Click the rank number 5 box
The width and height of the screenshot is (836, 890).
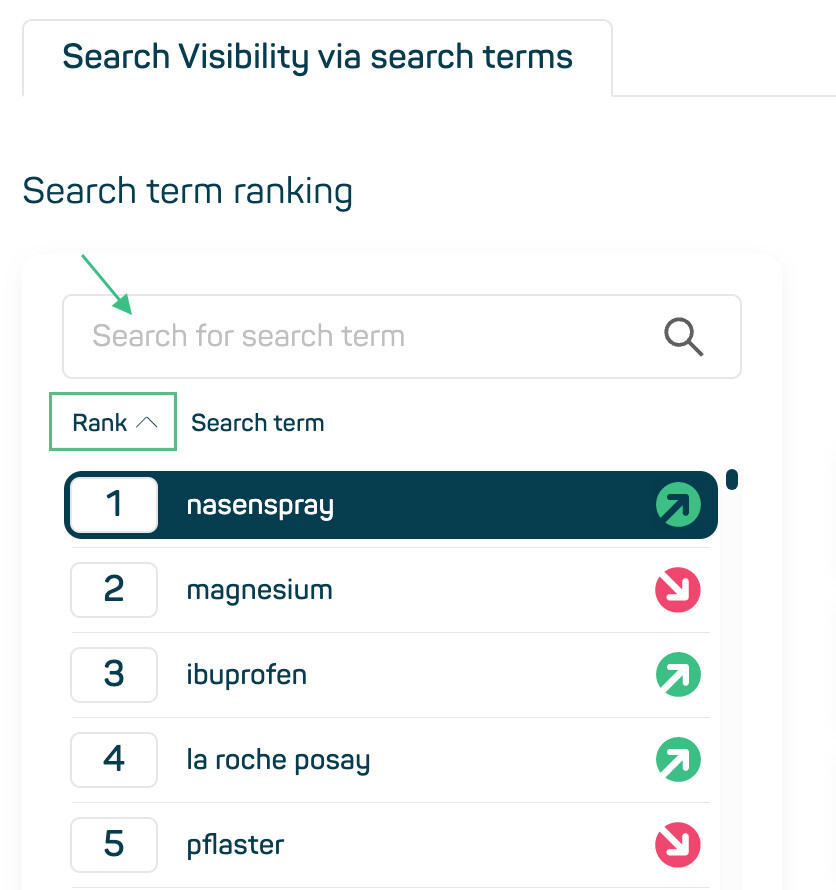tap(113, 845)
